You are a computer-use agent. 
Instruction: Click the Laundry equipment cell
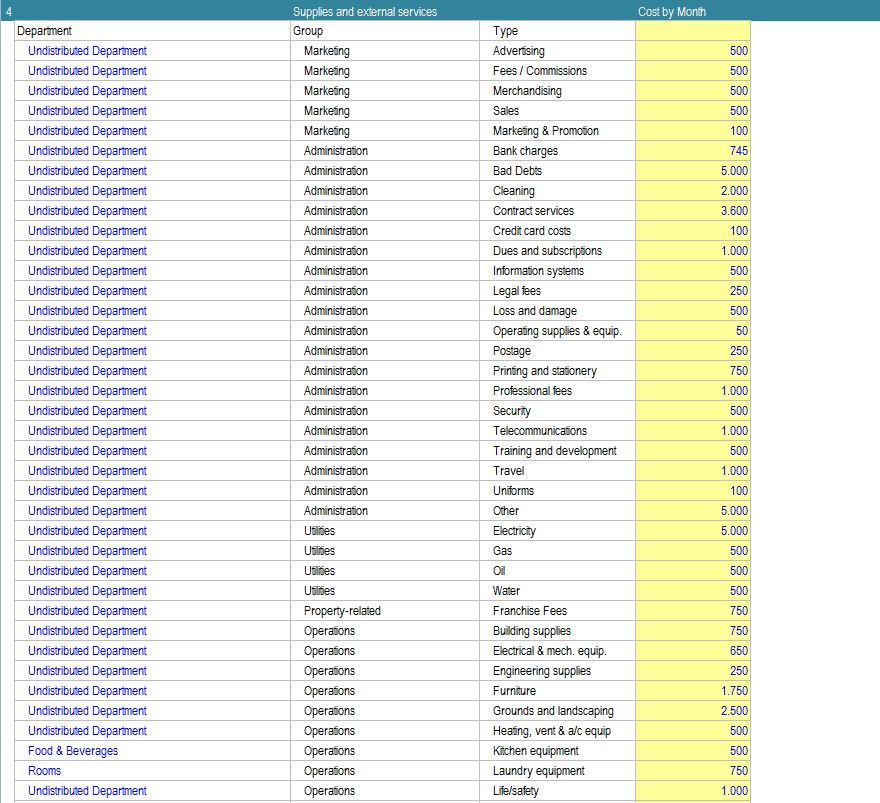(x=557, y=771)
